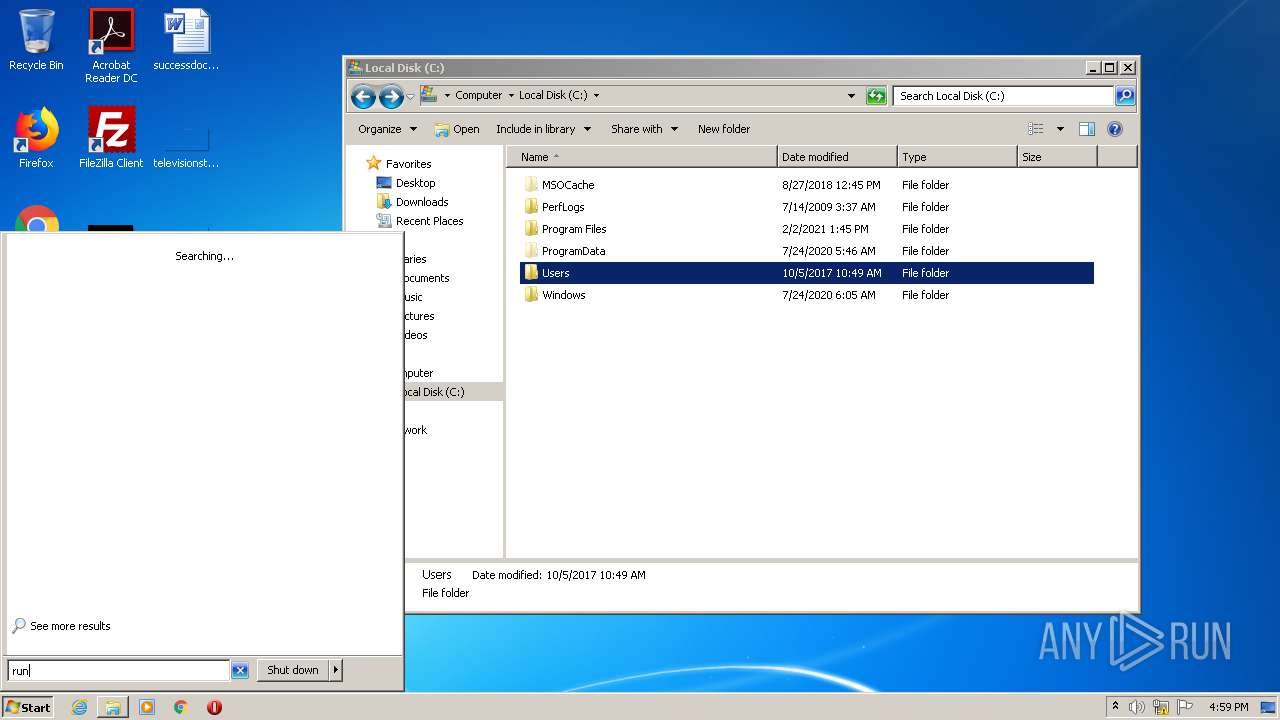This screenshot has height=720, width=1280.
Task: Refresh the Explorer address bar
Action: pos(876,96)
